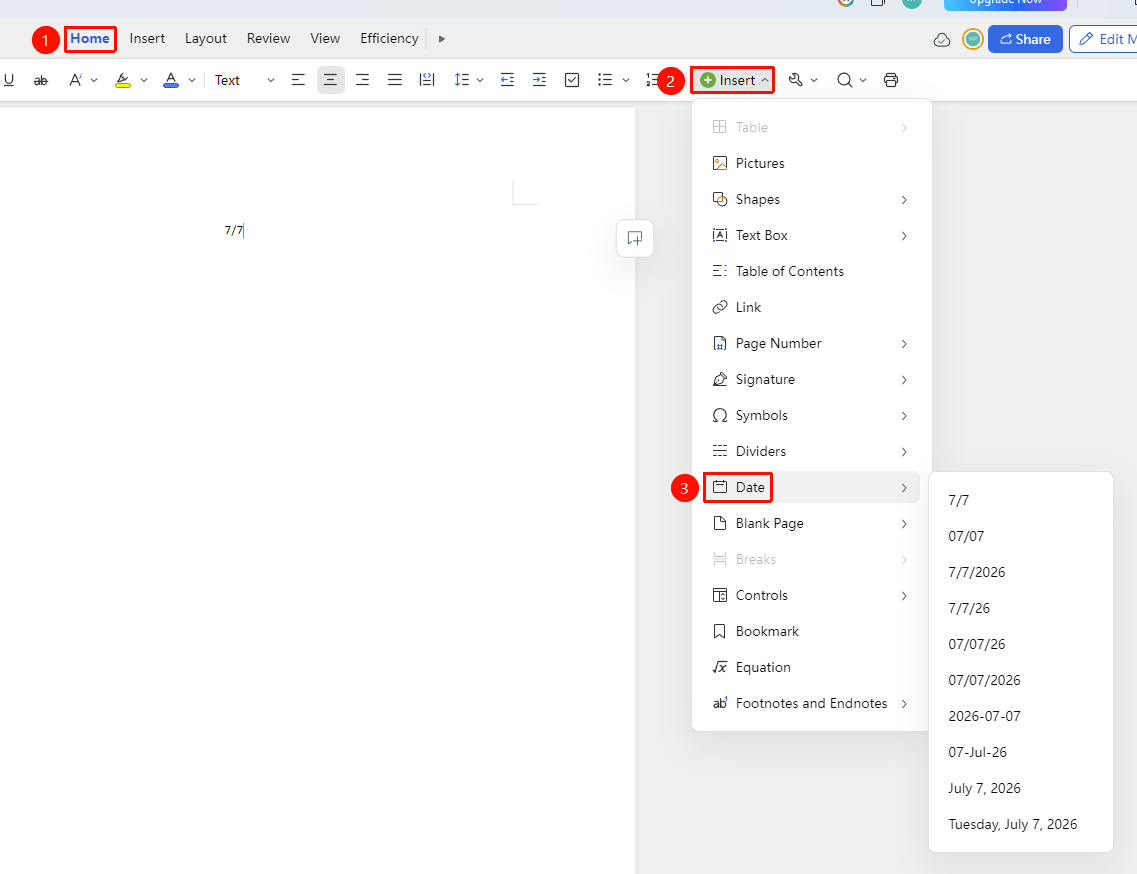Screen dimensions: 1137x874
Task: Choose Link in the Insert menu
Action: click(810, 308)
